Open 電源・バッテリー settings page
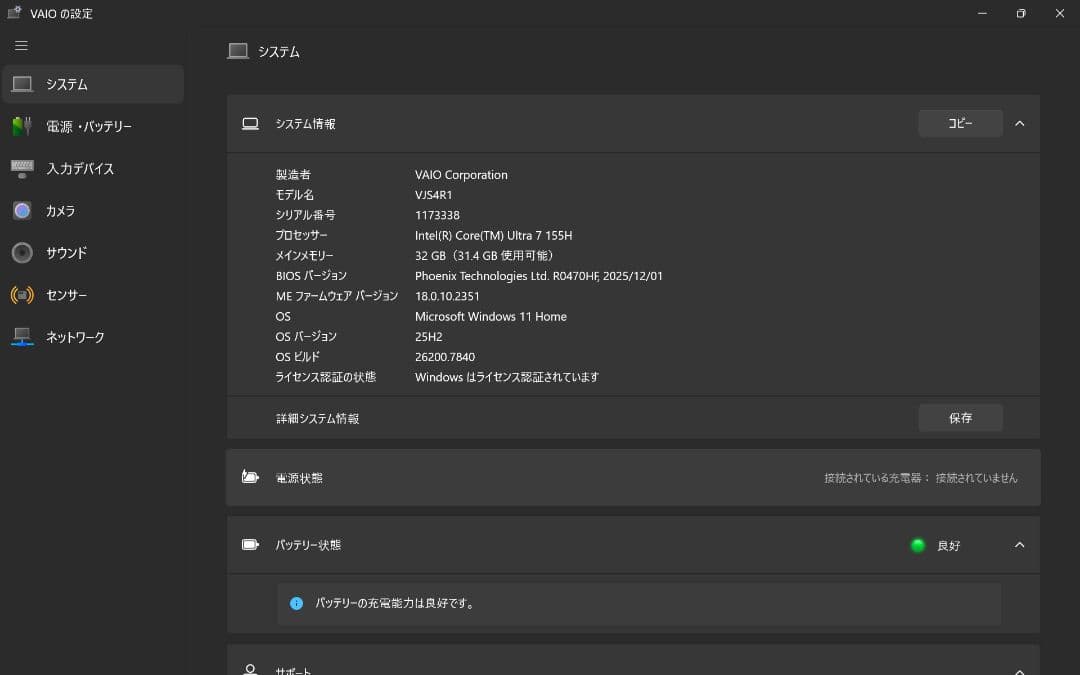The image size is (1080, 675). (x=93, y=126)
